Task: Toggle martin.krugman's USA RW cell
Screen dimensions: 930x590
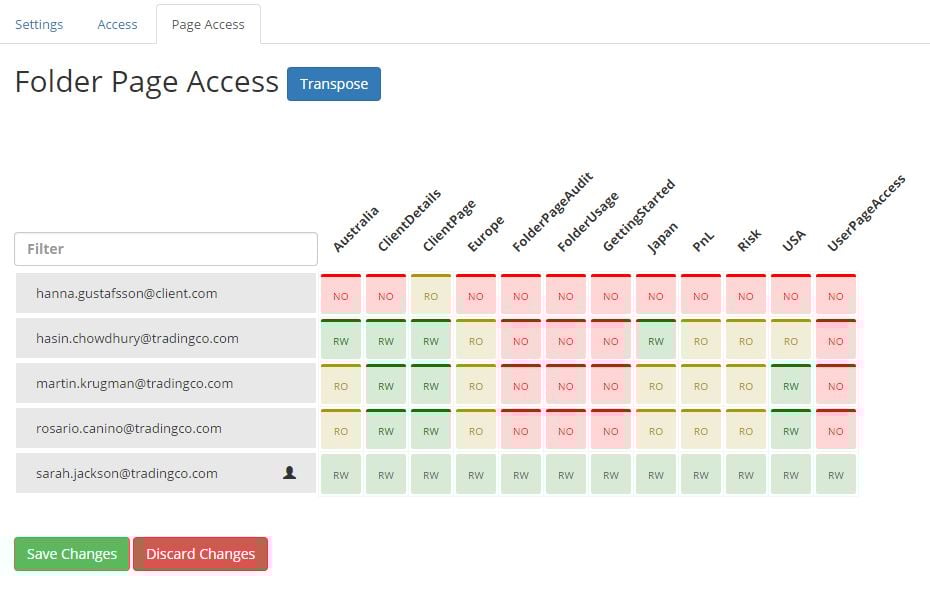Action: pos(791,384)
